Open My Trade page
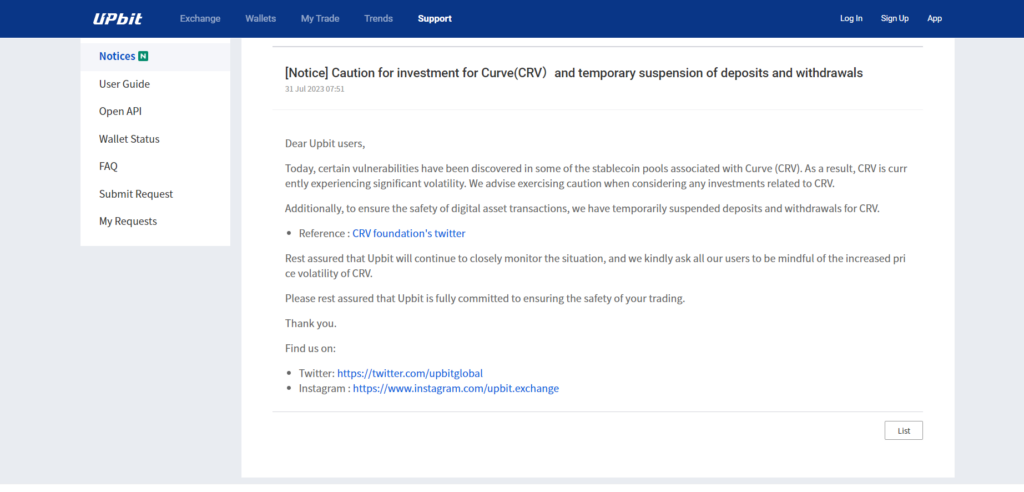1024x492 pixels. pos(318,19)
